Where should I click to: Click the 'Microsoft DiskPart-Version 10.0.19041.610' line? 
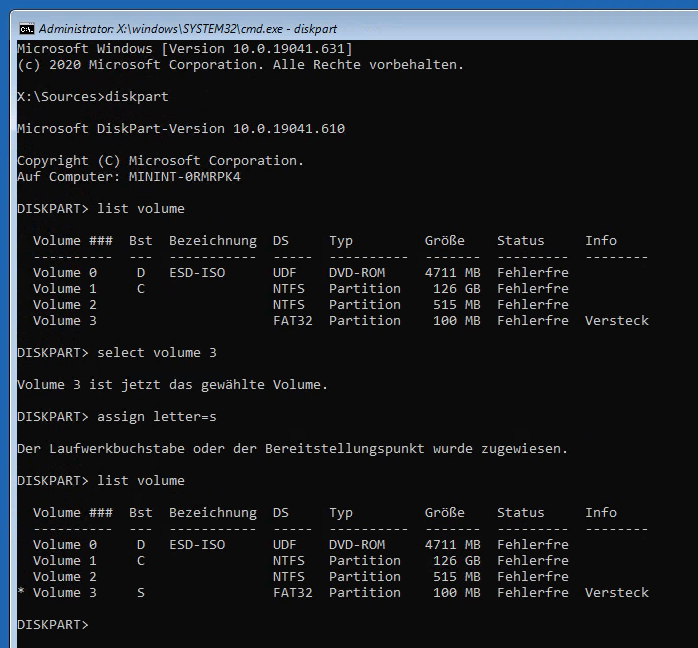pos(181,129)
